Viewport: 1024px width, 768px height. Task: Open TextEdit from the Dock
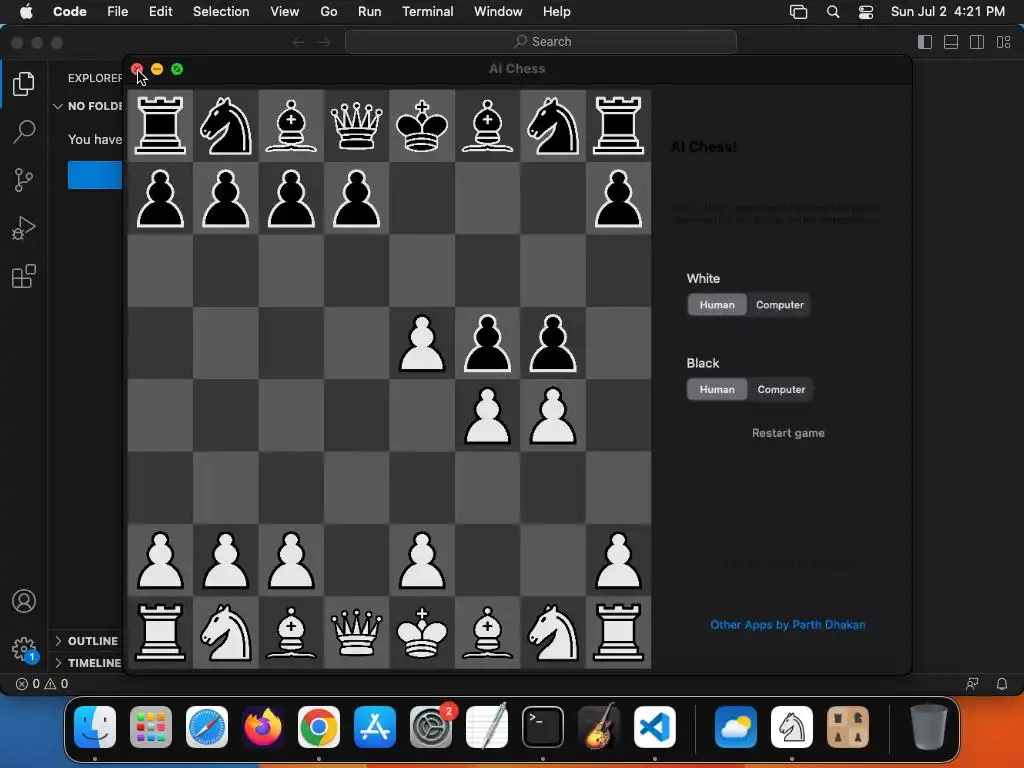pos(487,727)
